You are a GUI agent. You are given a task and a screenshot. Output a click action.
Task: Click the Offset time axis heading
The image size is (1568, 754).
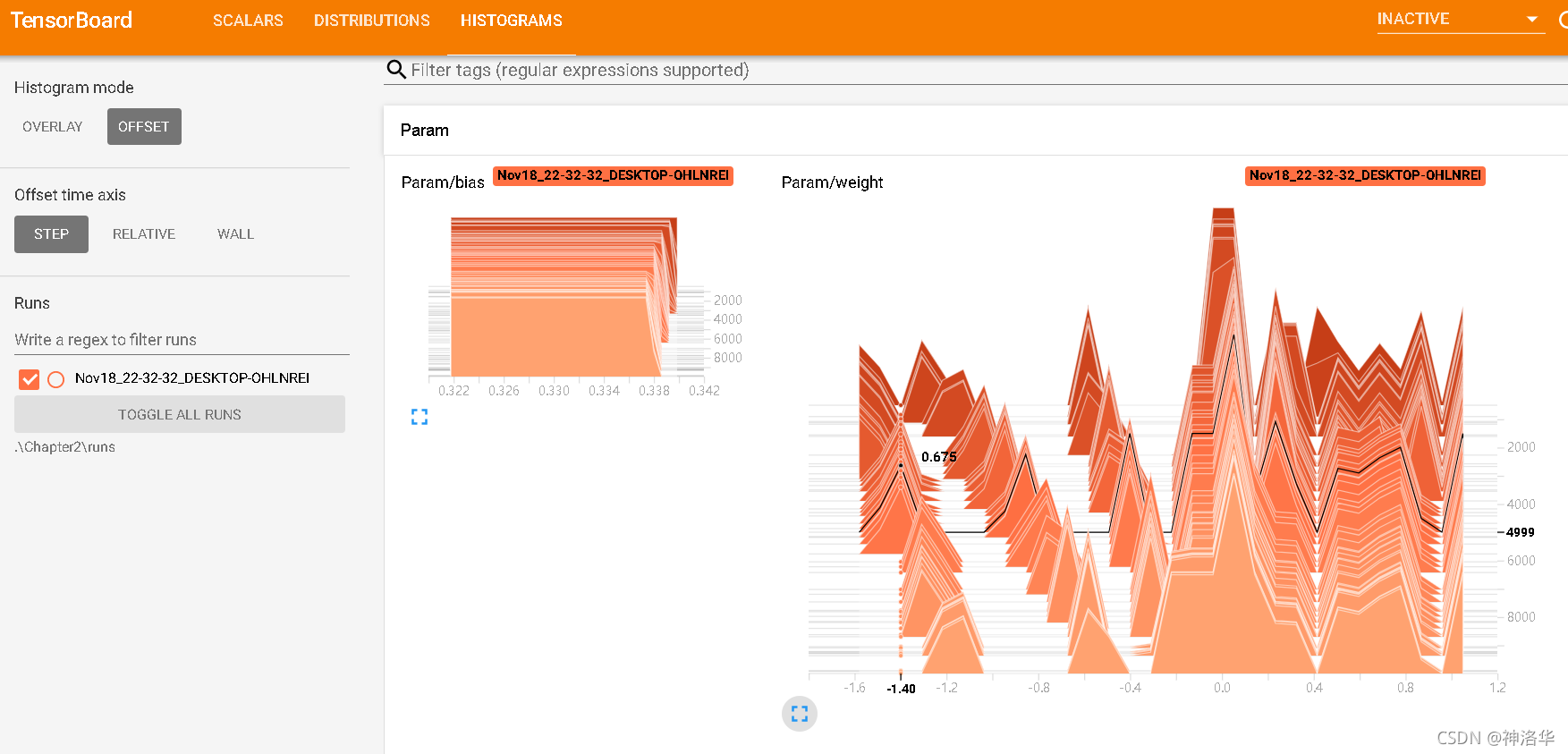pyautogui.click(x=70, y=195)
